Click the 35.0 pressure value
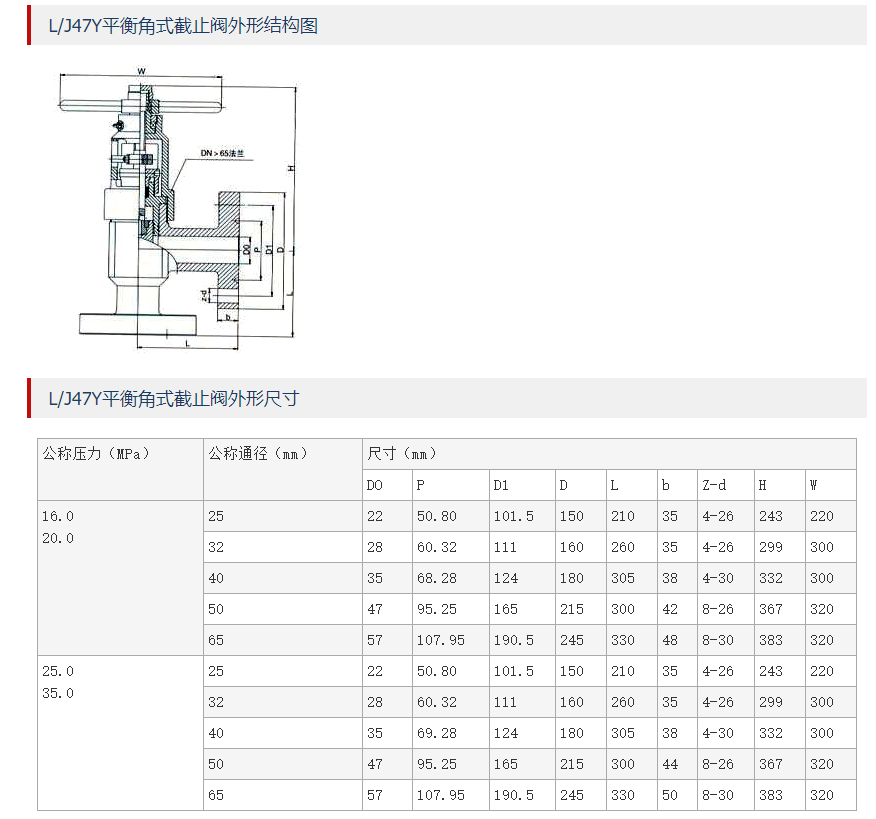 (58, 693)
